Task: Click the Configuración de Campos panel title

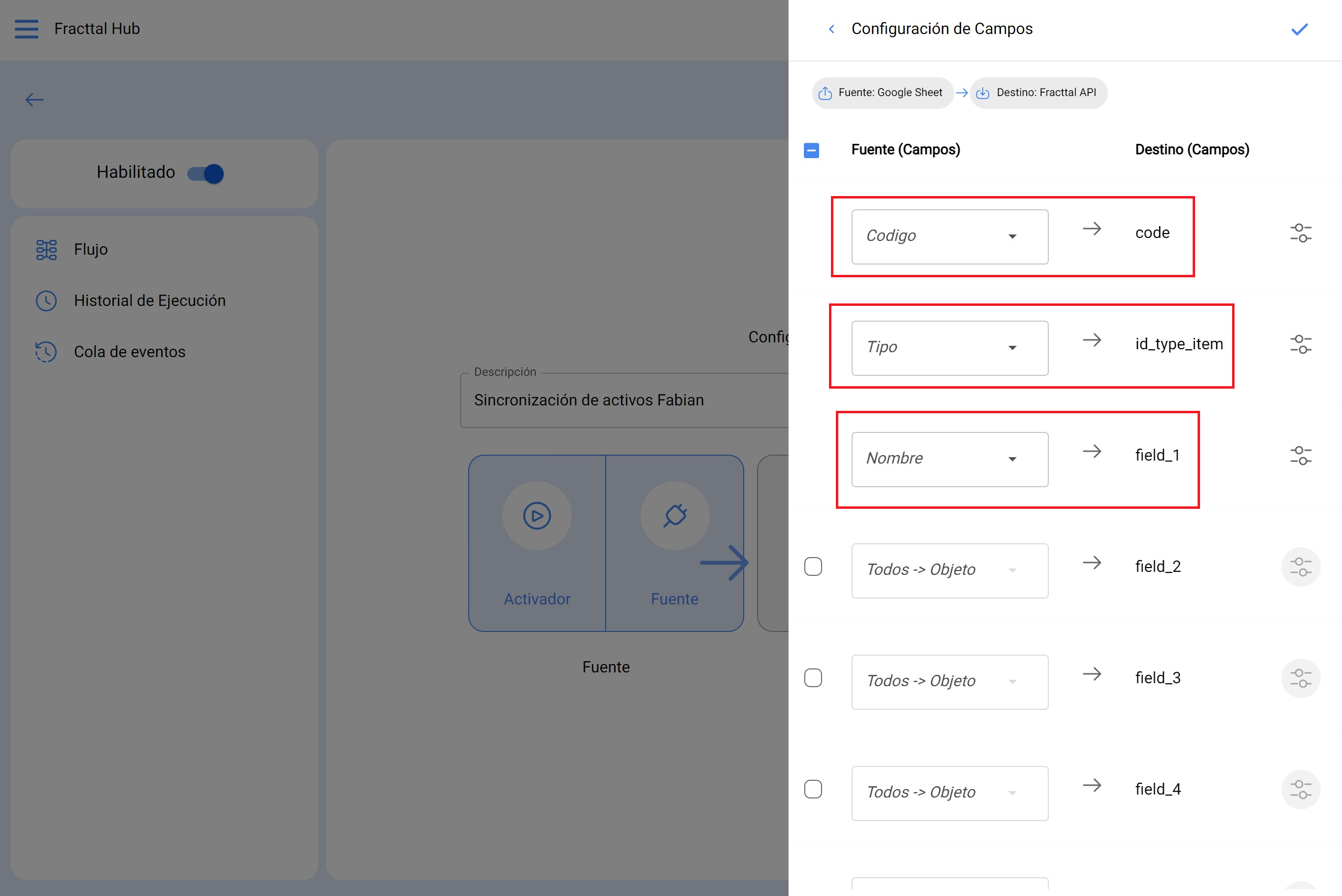Action: (942, 29)
